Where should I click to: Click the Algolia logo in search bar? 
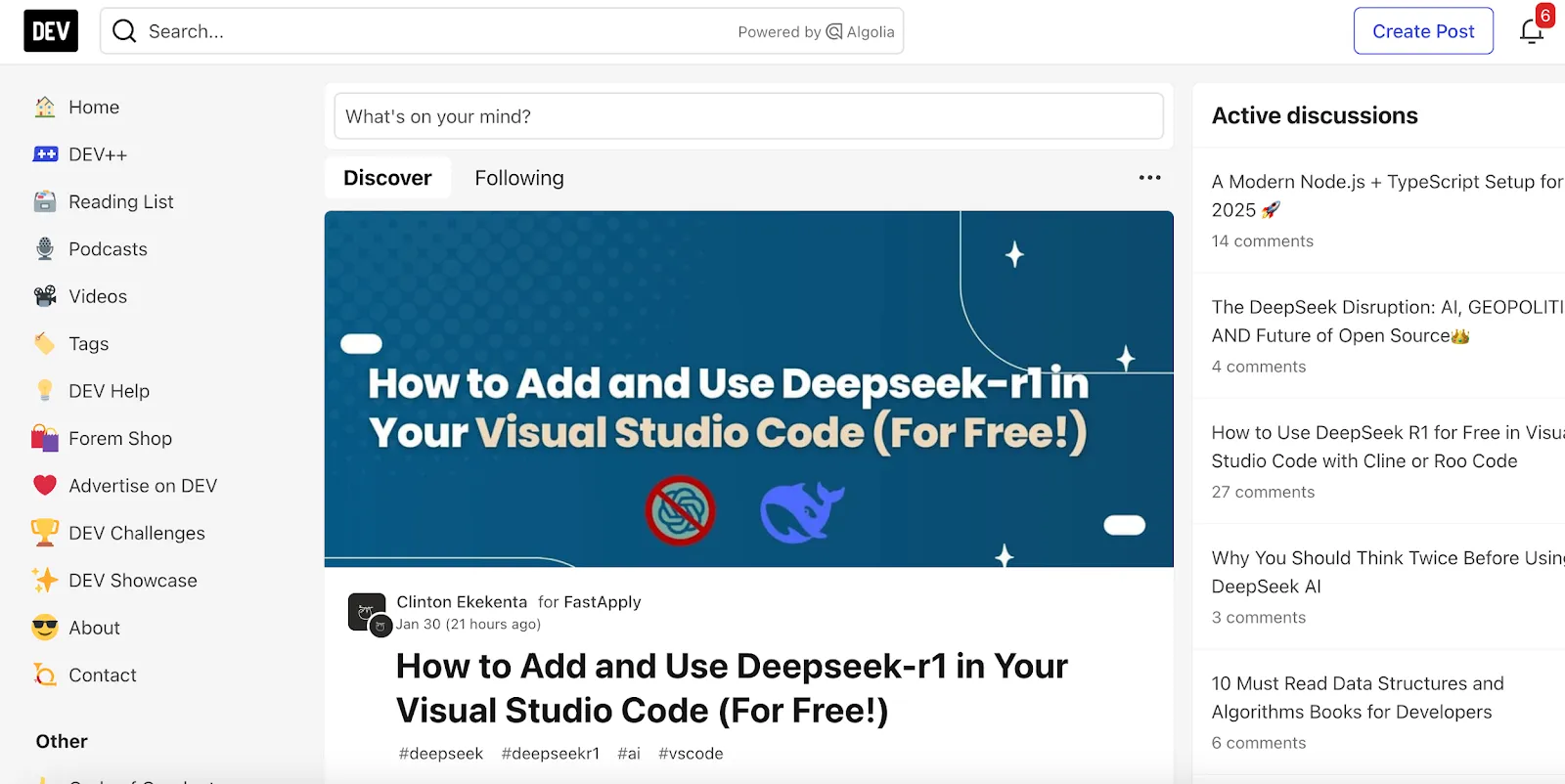(x=861, y=31)
